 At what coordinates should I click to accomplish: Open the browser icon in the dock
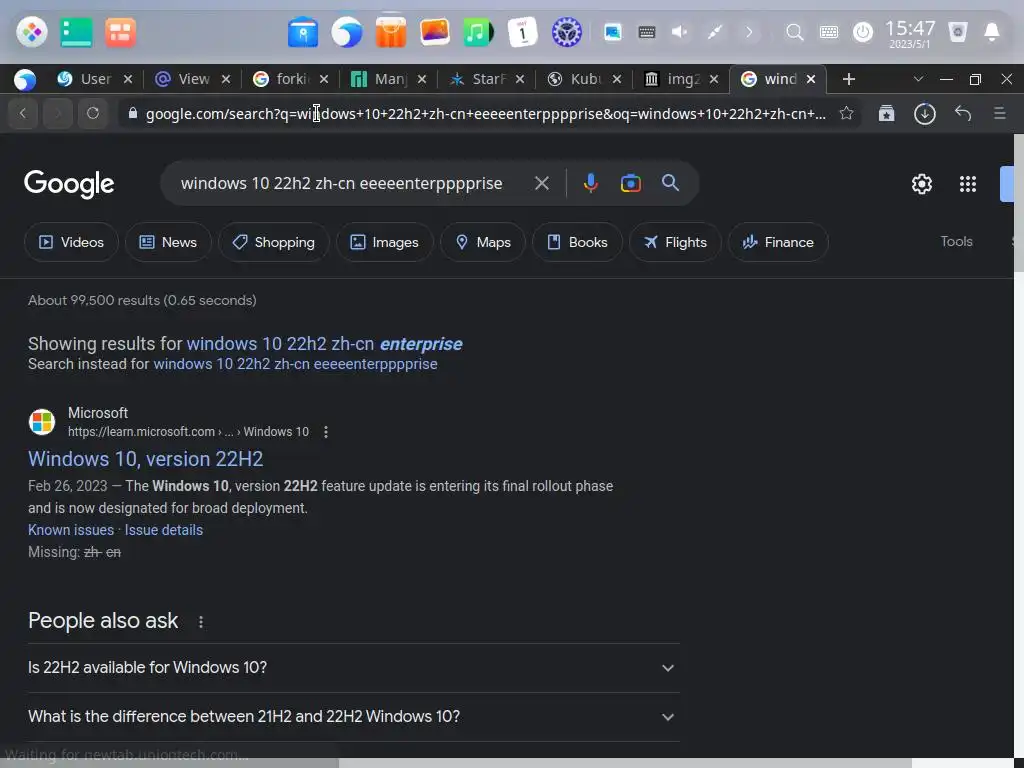[347, 32]
